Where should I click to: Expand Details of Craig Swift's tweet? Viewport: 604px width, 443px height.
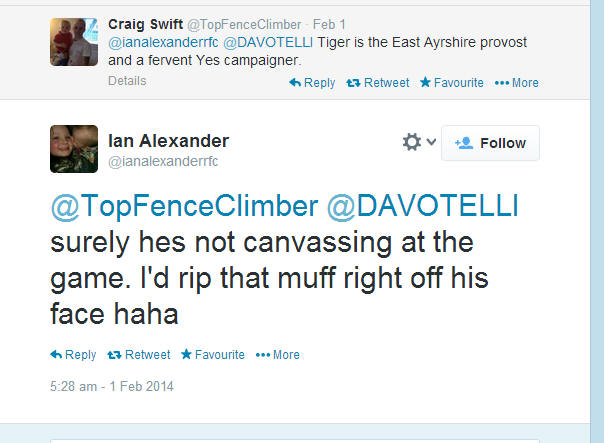[x=127, y=81]
